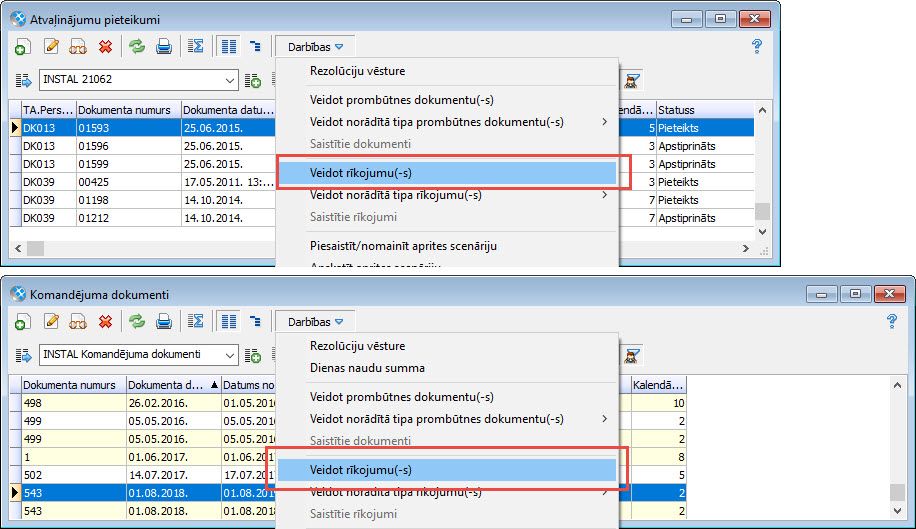Click the view glasses icon in Atvaļinājumu pieteikumi

(x=78, y=47)
